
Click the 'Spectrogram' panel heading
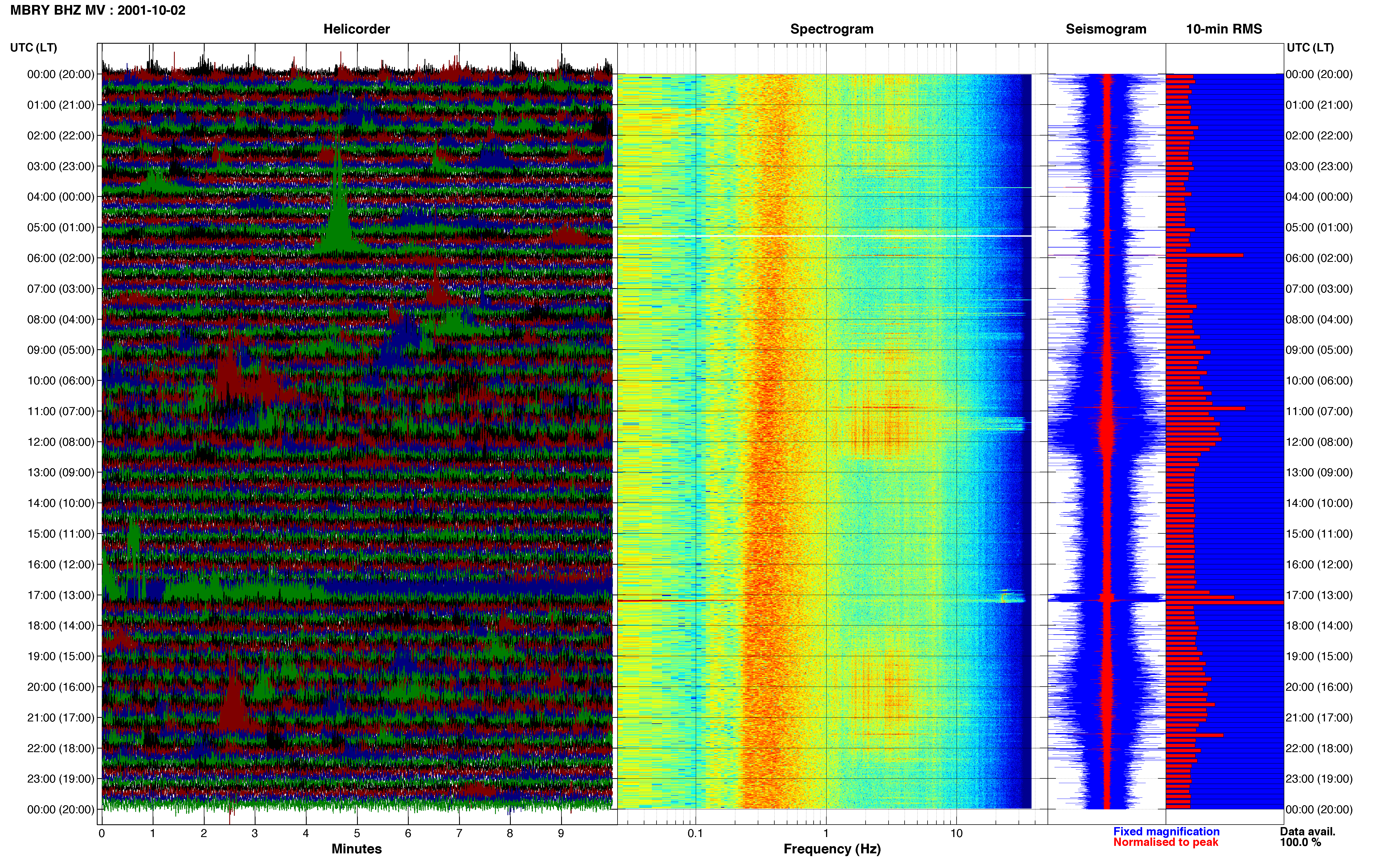click(831, 29)
